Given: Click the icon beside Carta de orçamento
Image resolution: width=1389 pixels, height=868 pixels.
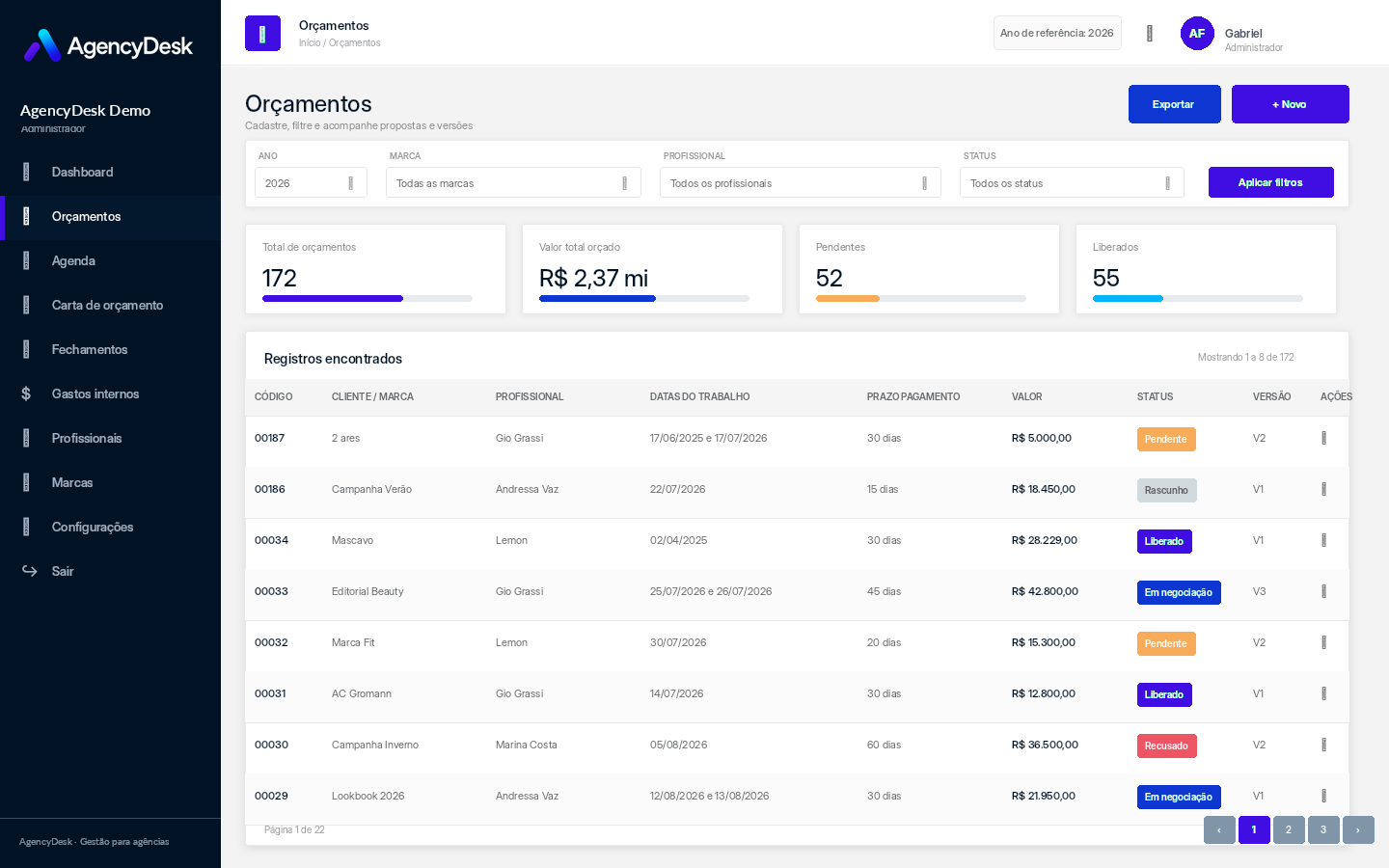Looking at the screenshot, I should [x=26, y=305].
